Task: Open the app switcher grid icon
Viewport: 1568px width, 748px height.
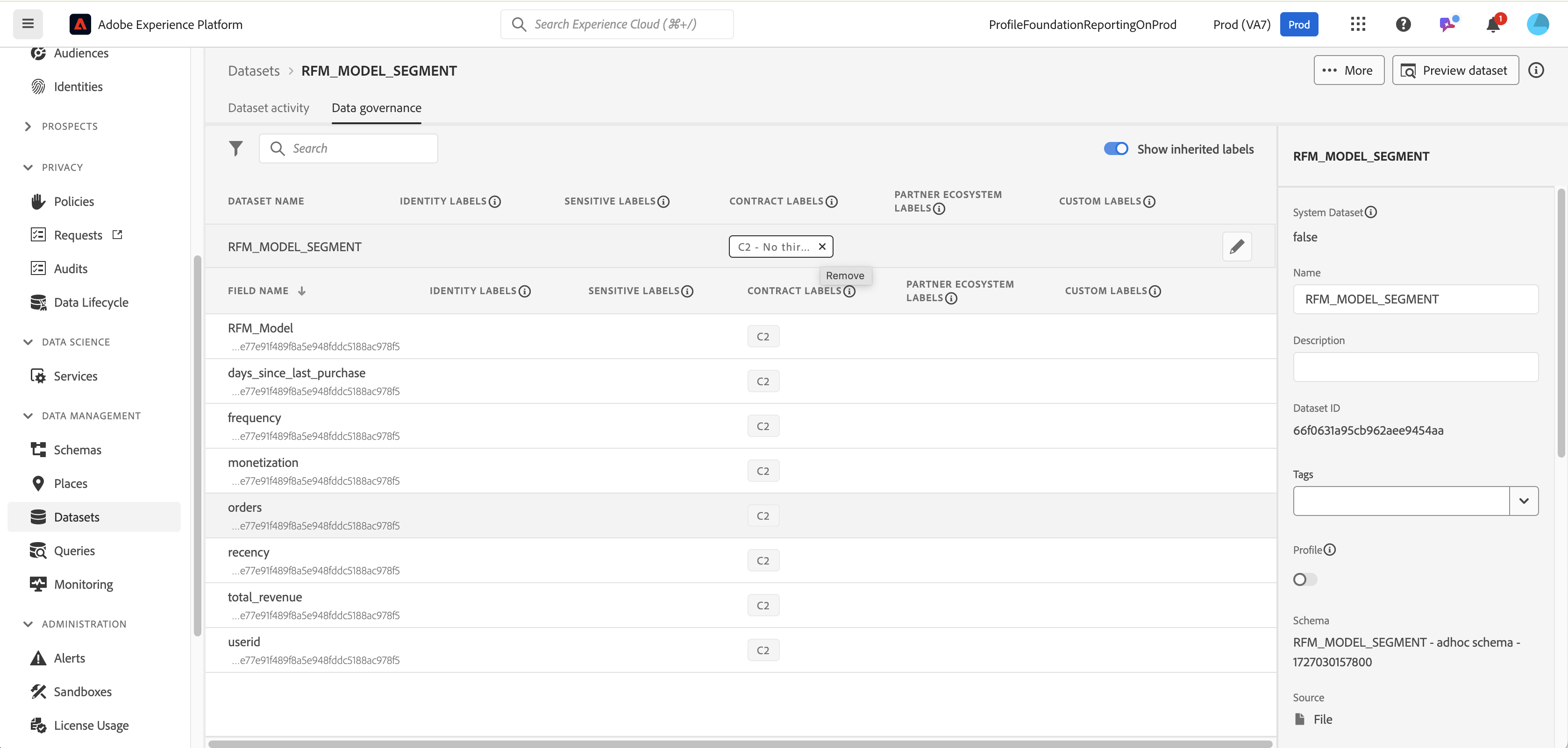Action: [1357, 24]
